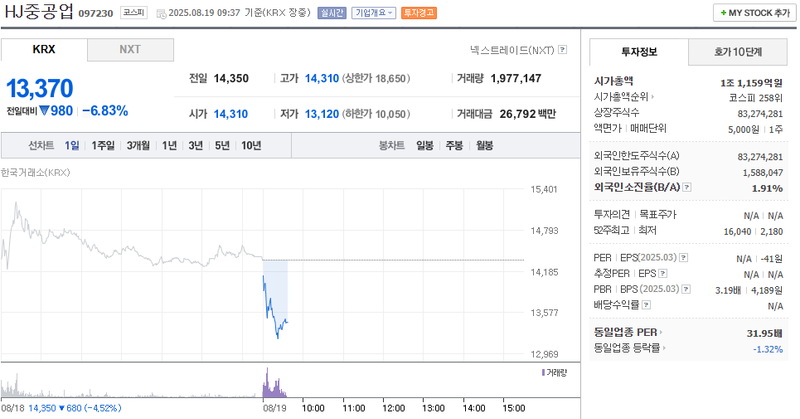The image size is (800, 419).
Task: Click the 시가총액 value 1조 1,159억원
Action: (x=752, y=83)
